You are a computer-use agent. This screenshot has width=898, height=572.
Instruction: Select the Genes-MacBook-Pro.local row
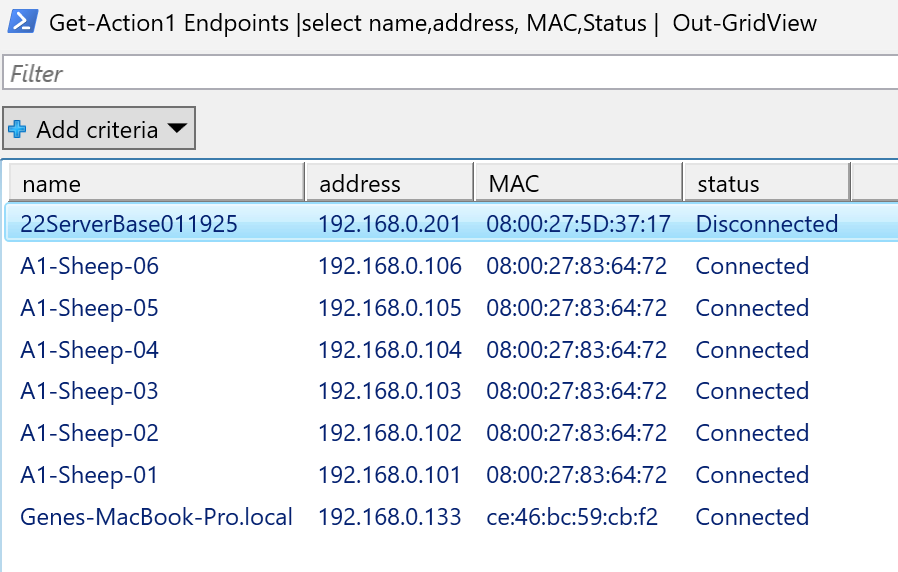point(156,517)
